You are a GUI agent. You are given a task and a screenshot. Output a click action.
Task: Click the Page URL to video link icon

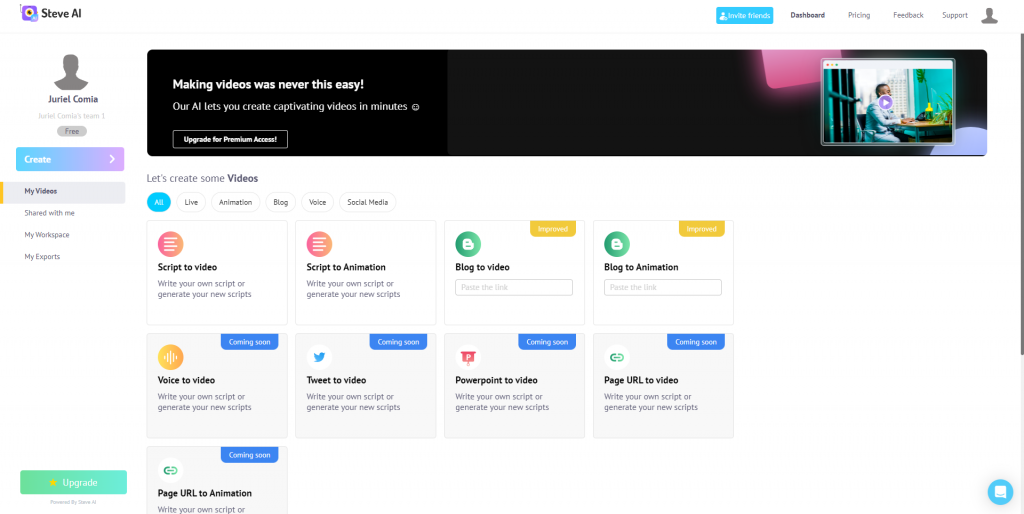click(617, 357)
